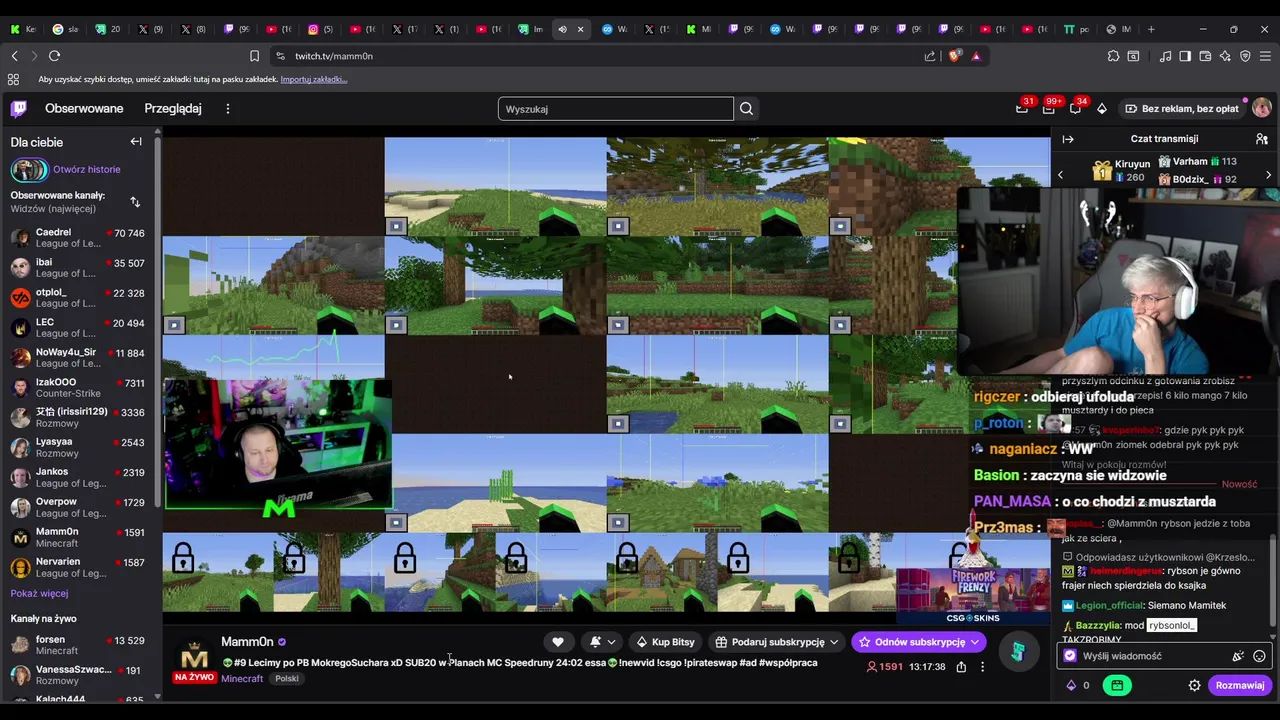Go back with browser back arrow

(x=14, y=56)
